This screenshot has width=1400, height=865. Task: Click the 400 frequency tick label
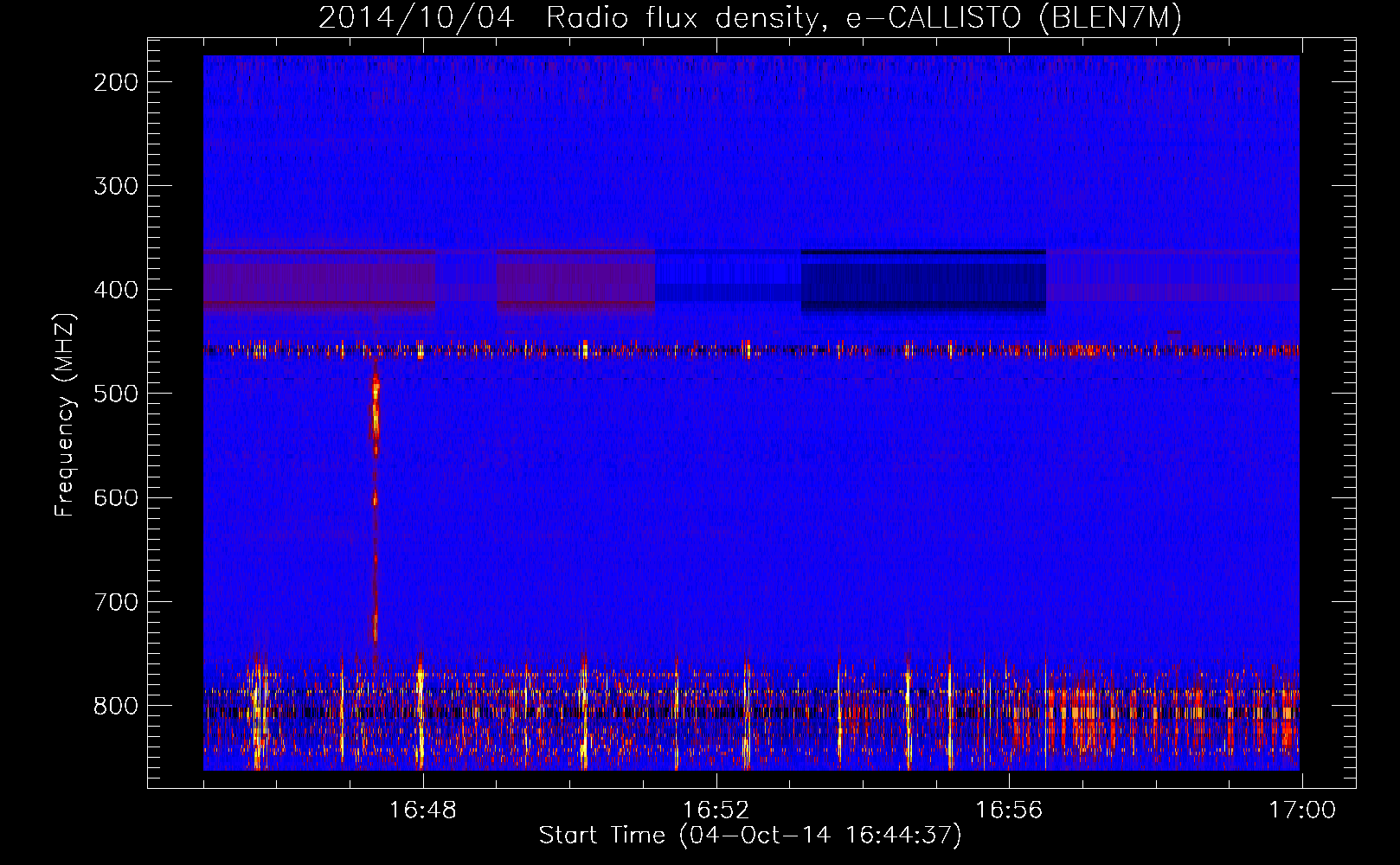click(x=116, y=290)
